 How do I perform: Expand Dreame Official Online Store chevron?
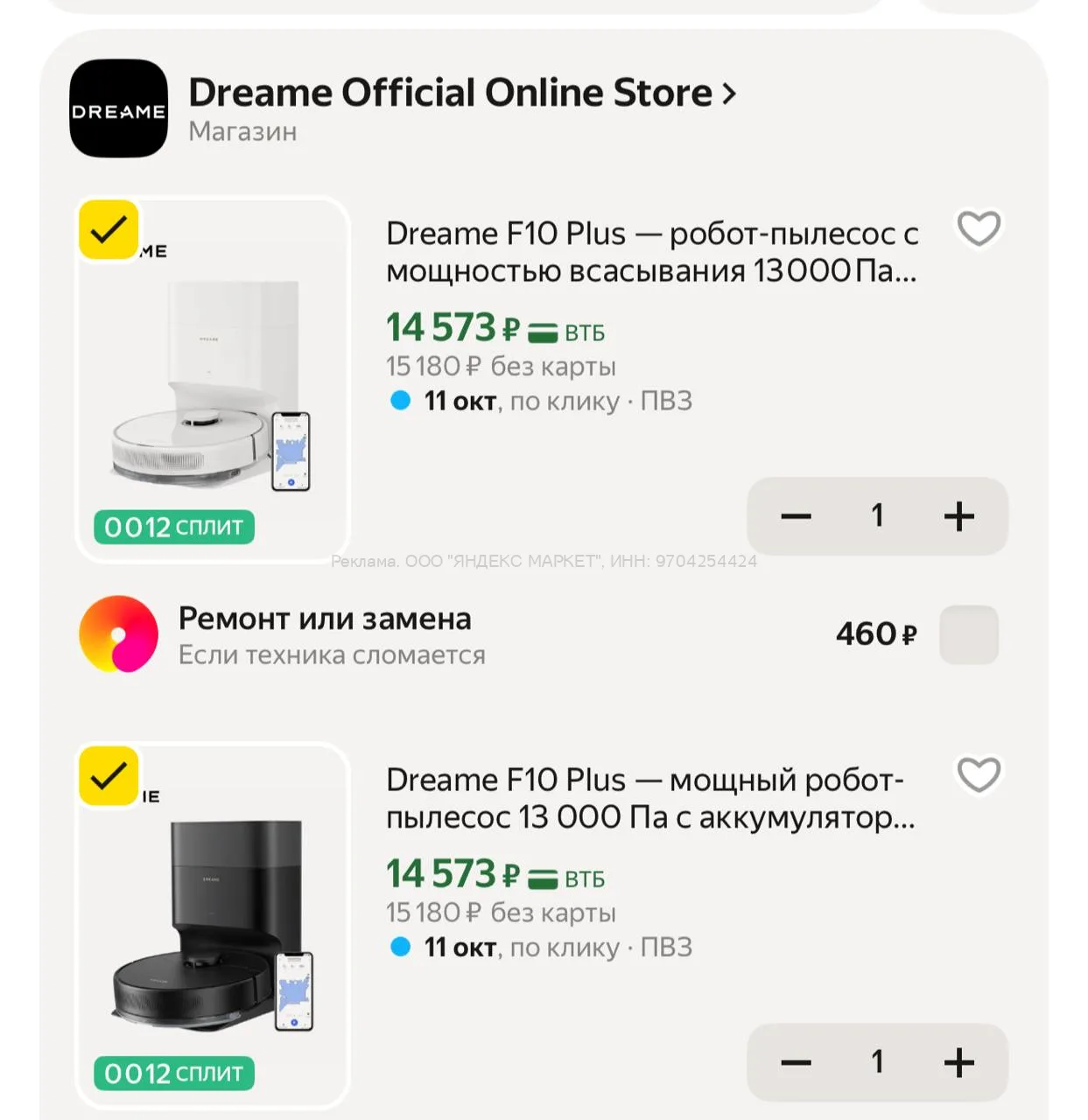(728, 94)
